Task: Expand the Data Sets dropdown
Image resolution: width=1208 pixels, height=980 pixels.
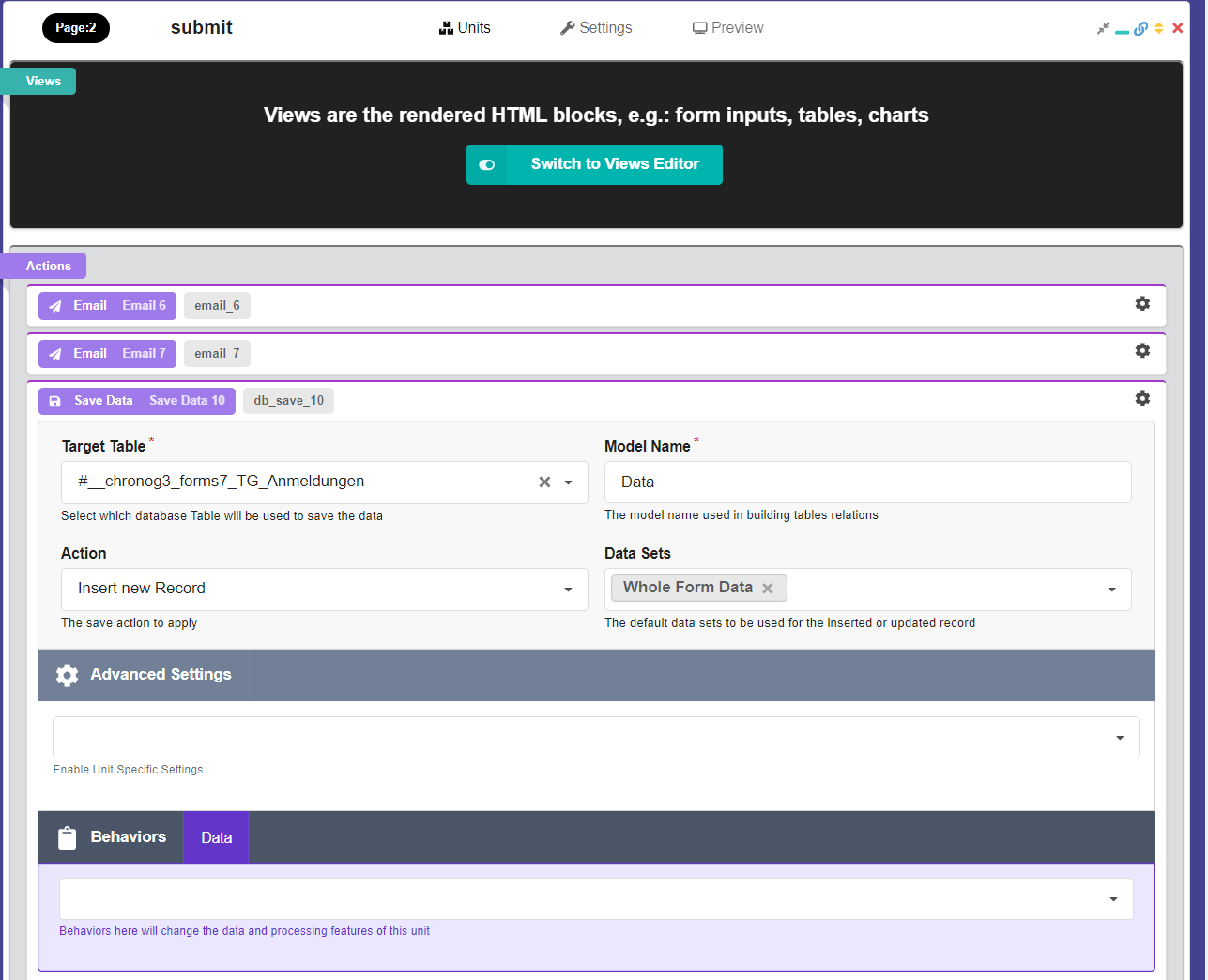Action: 1112,589
